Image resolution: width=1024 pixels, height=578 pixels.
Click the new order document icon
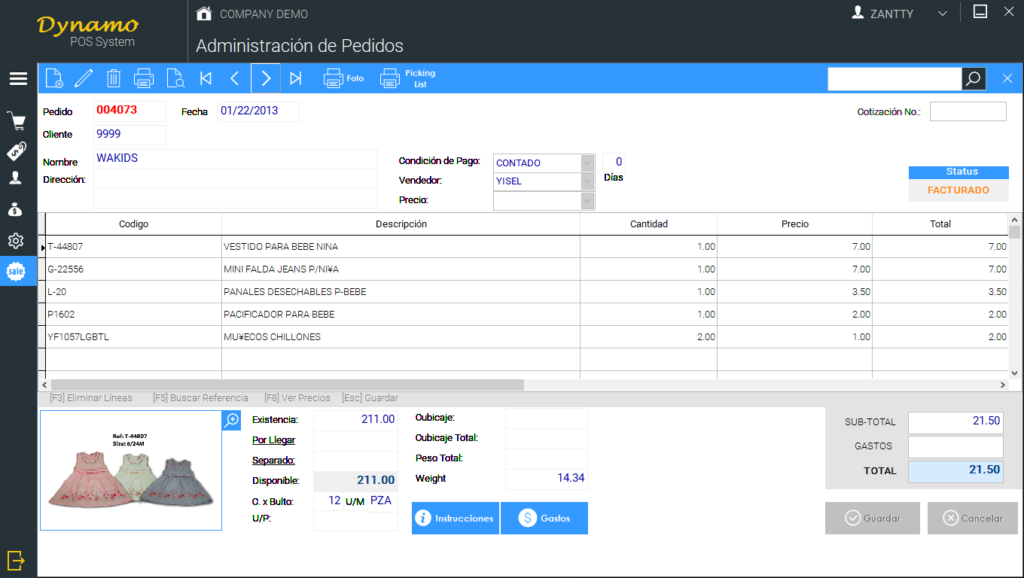point(54,78)
